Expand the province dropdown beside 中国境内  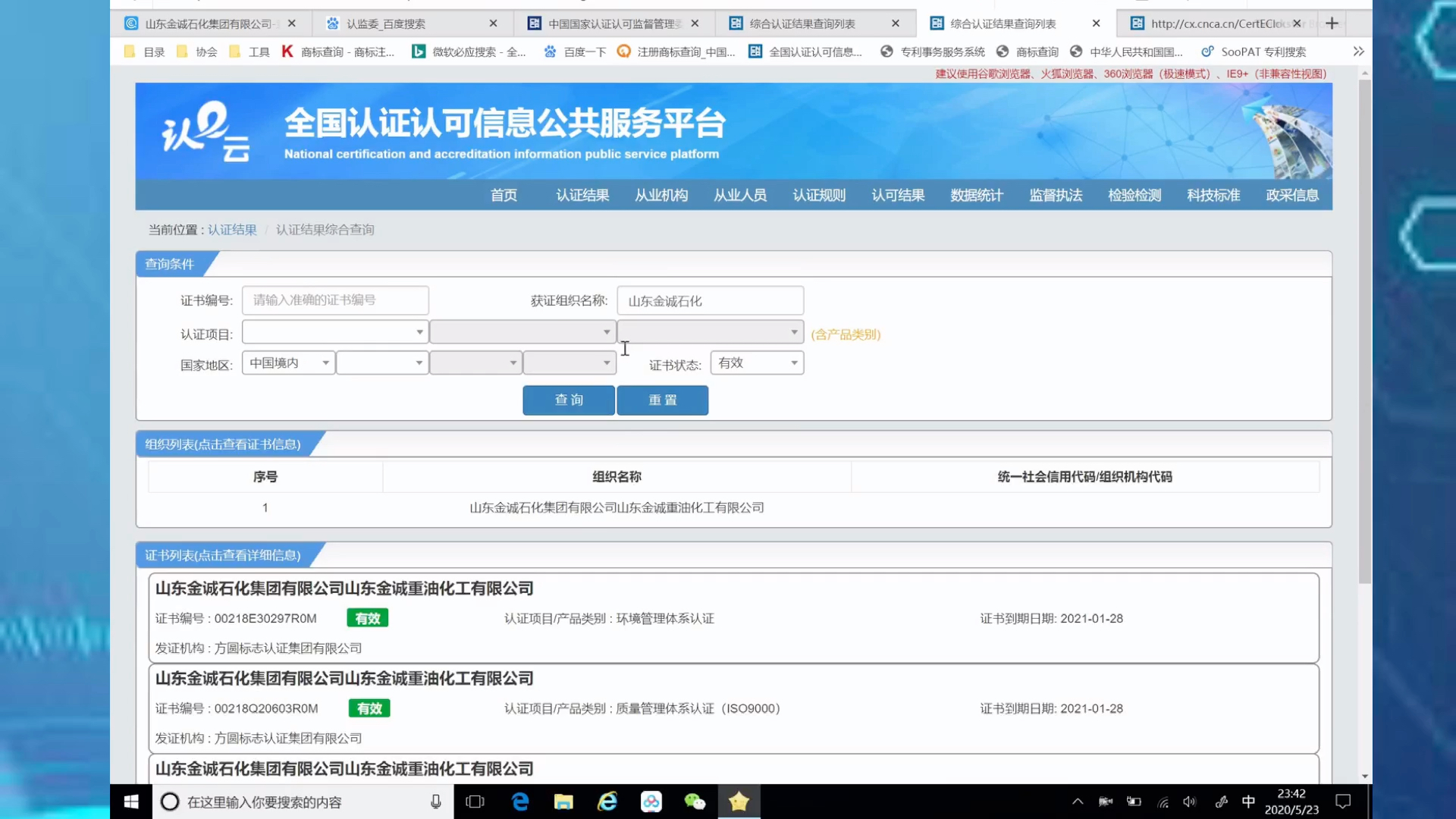click(382, 362)
